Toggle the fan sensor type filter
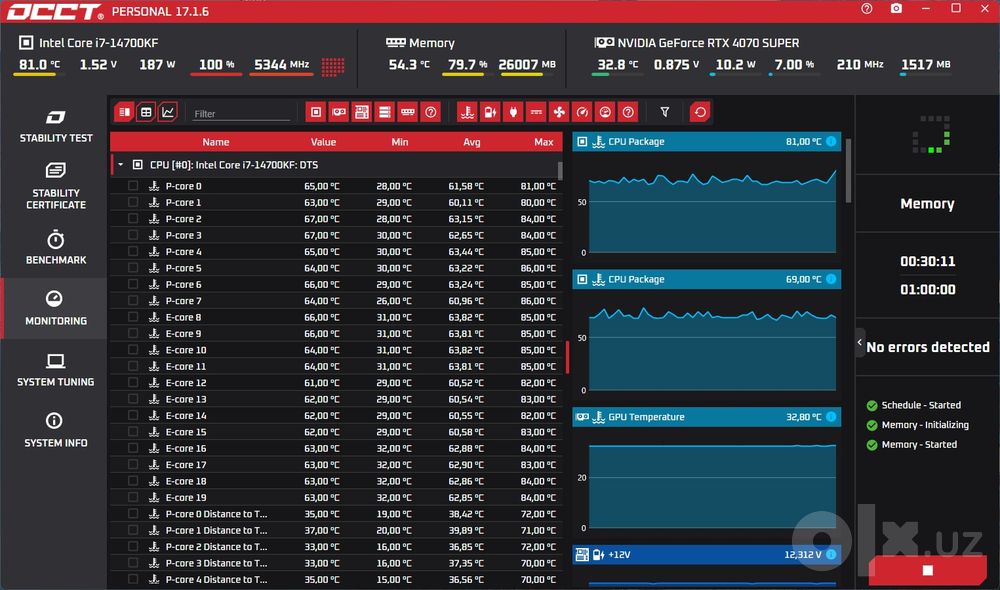Viewport: 1000px width, 590px height. 559,112
